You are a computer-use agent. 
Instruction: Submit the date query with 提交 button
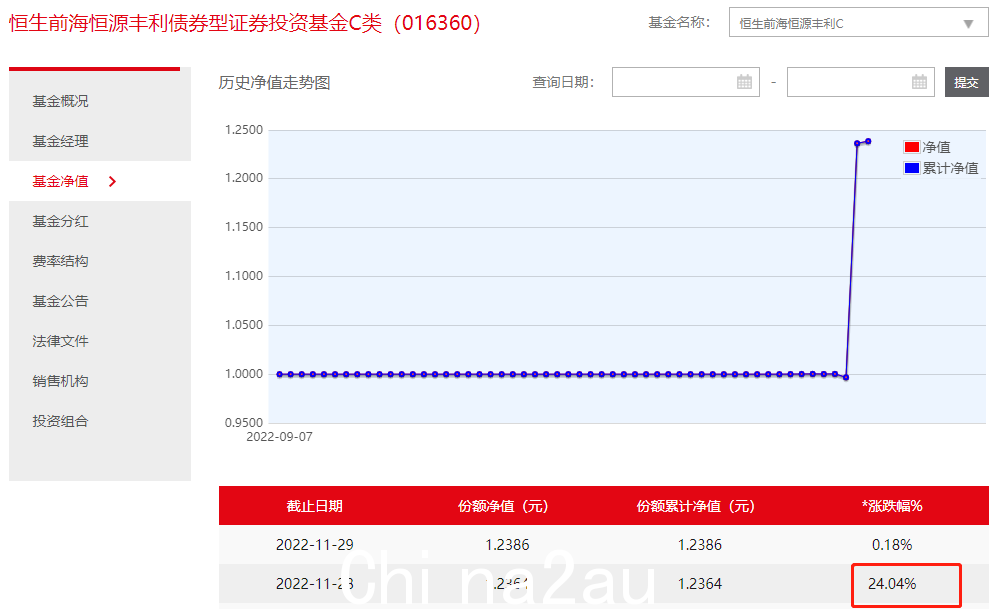click(966, 82)
